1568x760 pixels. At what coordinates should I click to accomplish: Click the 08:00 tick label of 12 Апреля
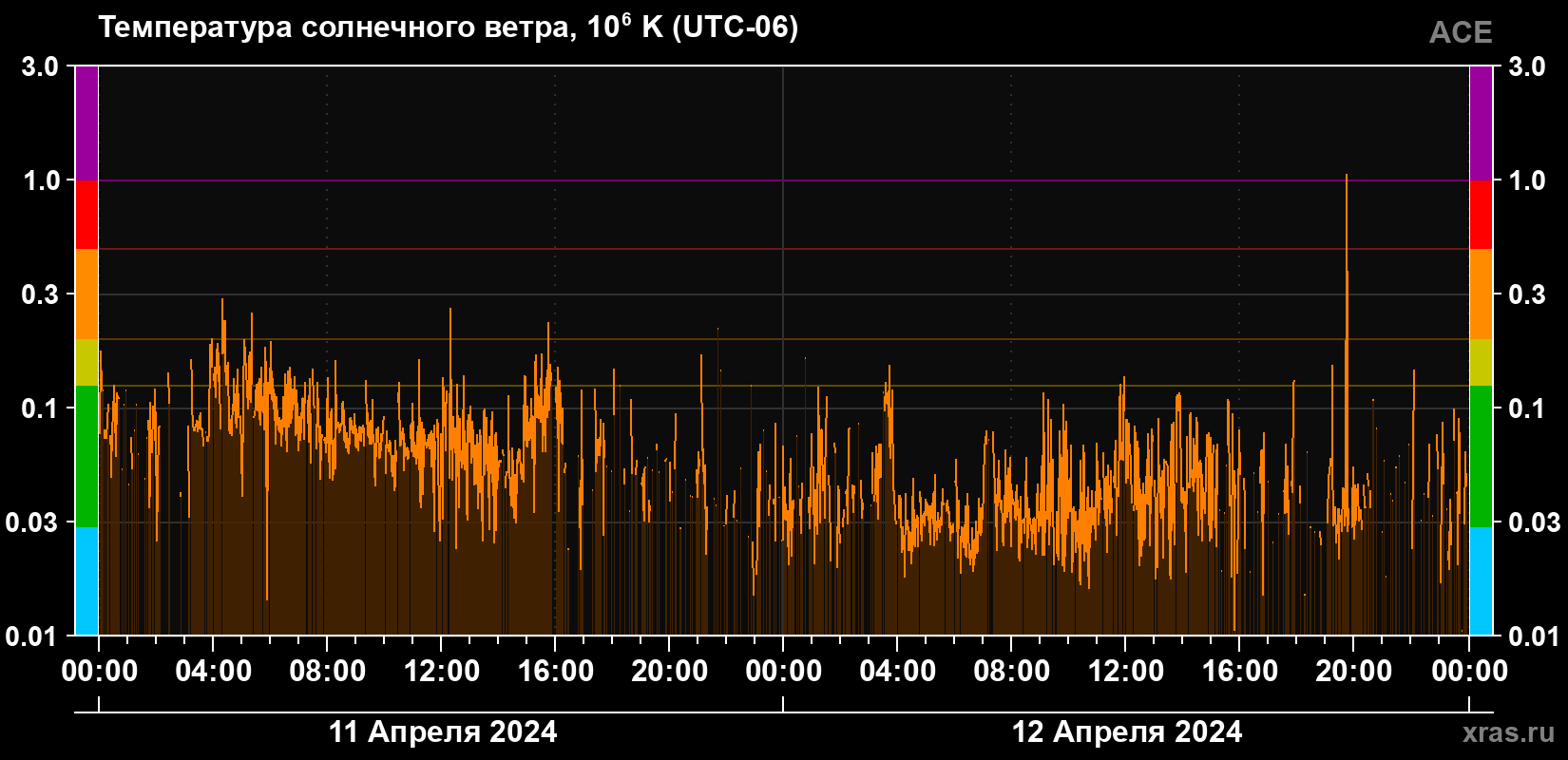click(1012, 671)
